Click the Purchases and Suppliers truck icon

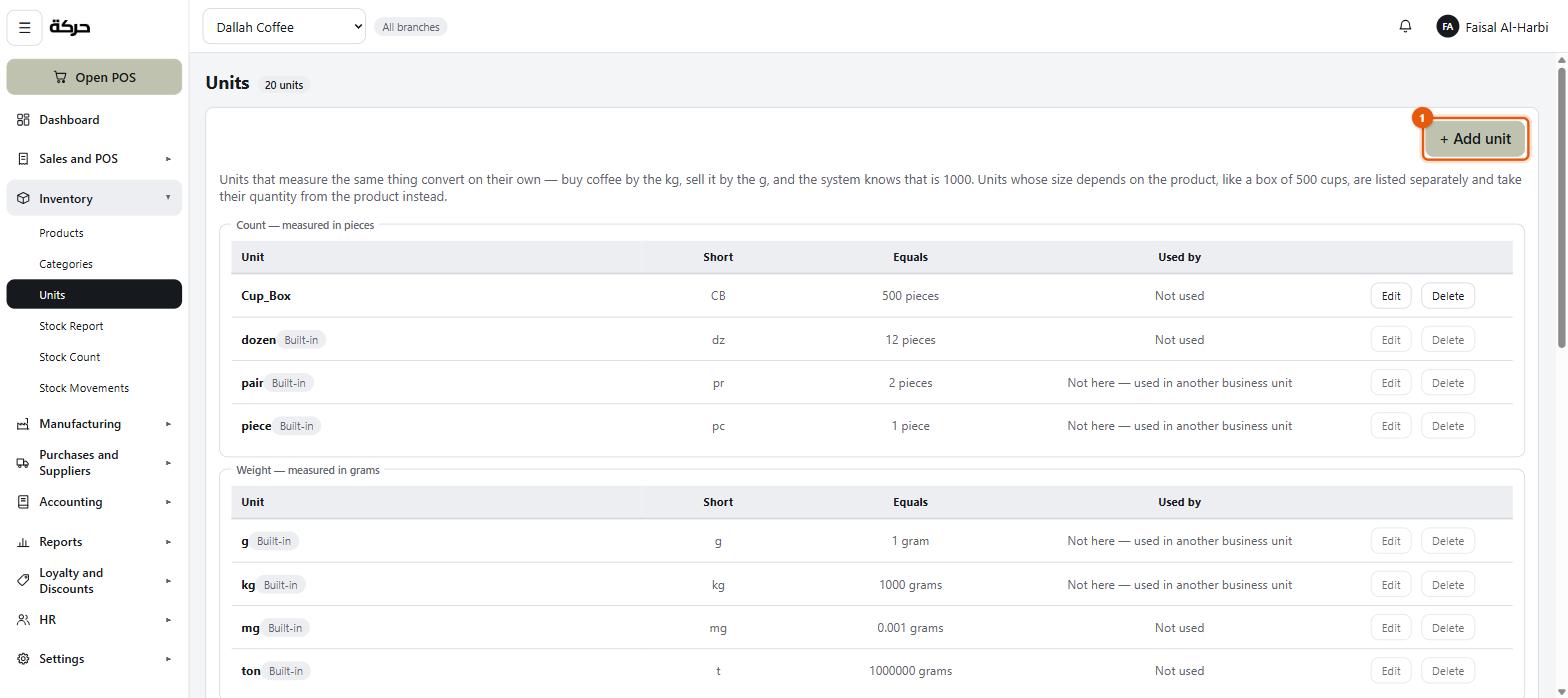pyautogui.click(x=23, y=463)
